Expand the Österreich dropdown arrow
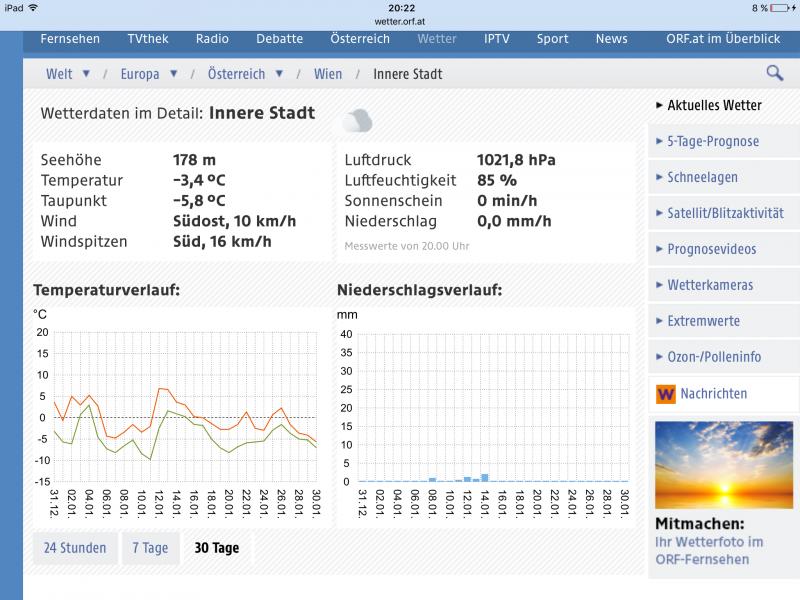800x600 pixels. [279, 74]
